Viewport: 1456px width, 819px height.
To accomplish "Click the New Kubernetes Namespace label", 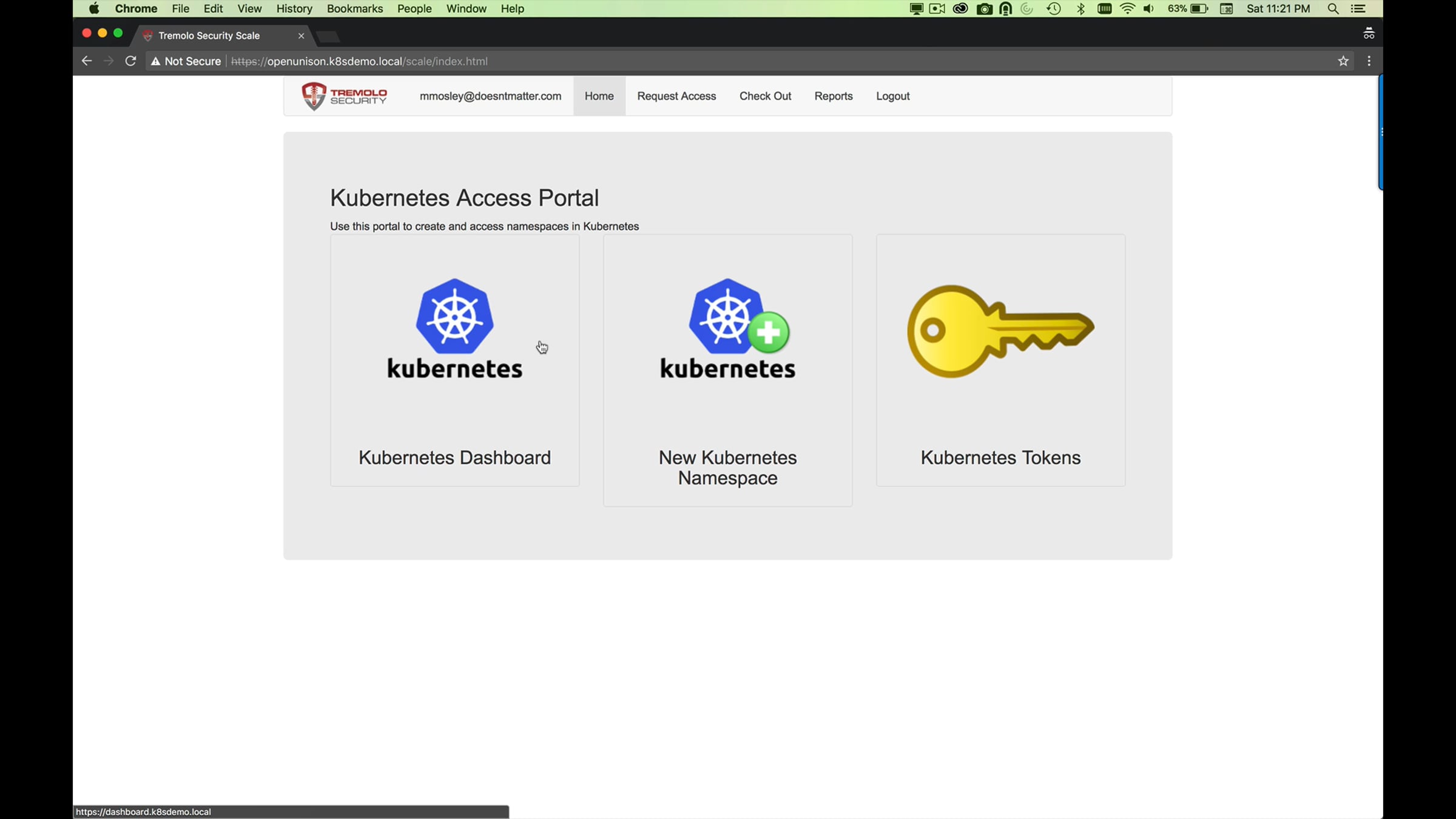I will (727, 468).
